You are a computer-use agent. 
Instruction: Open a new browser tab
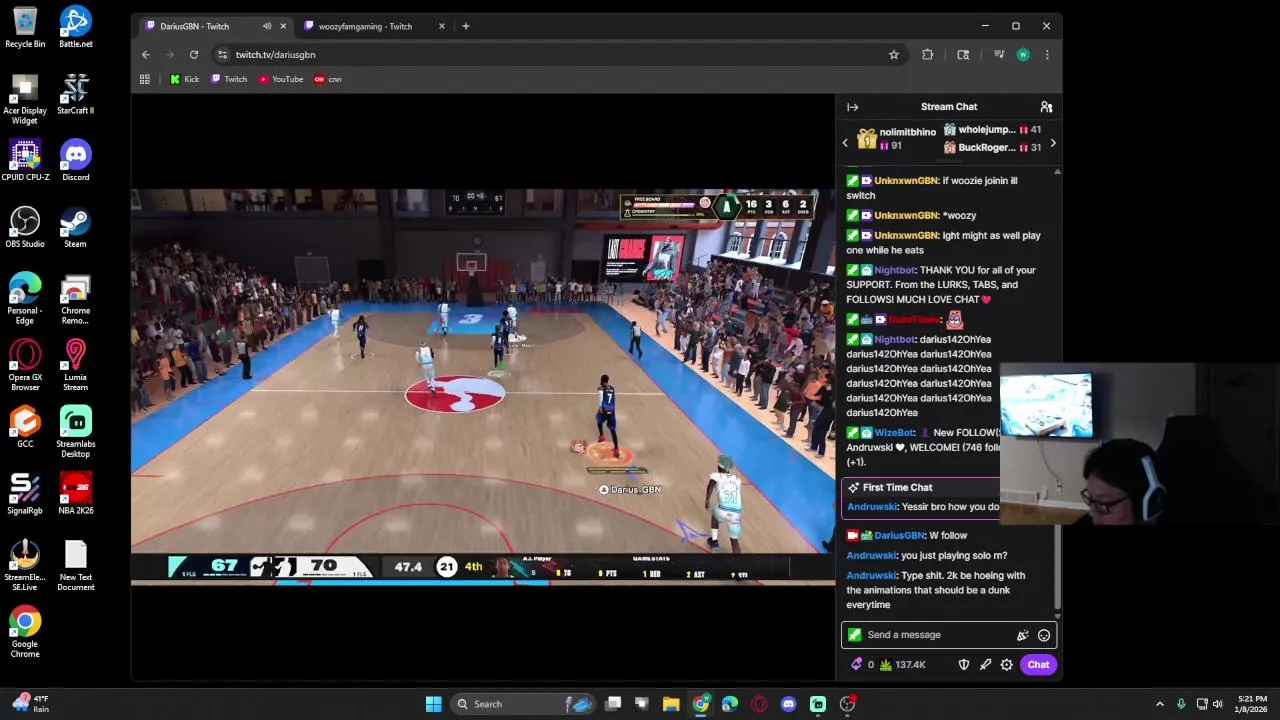click(466, 26)
